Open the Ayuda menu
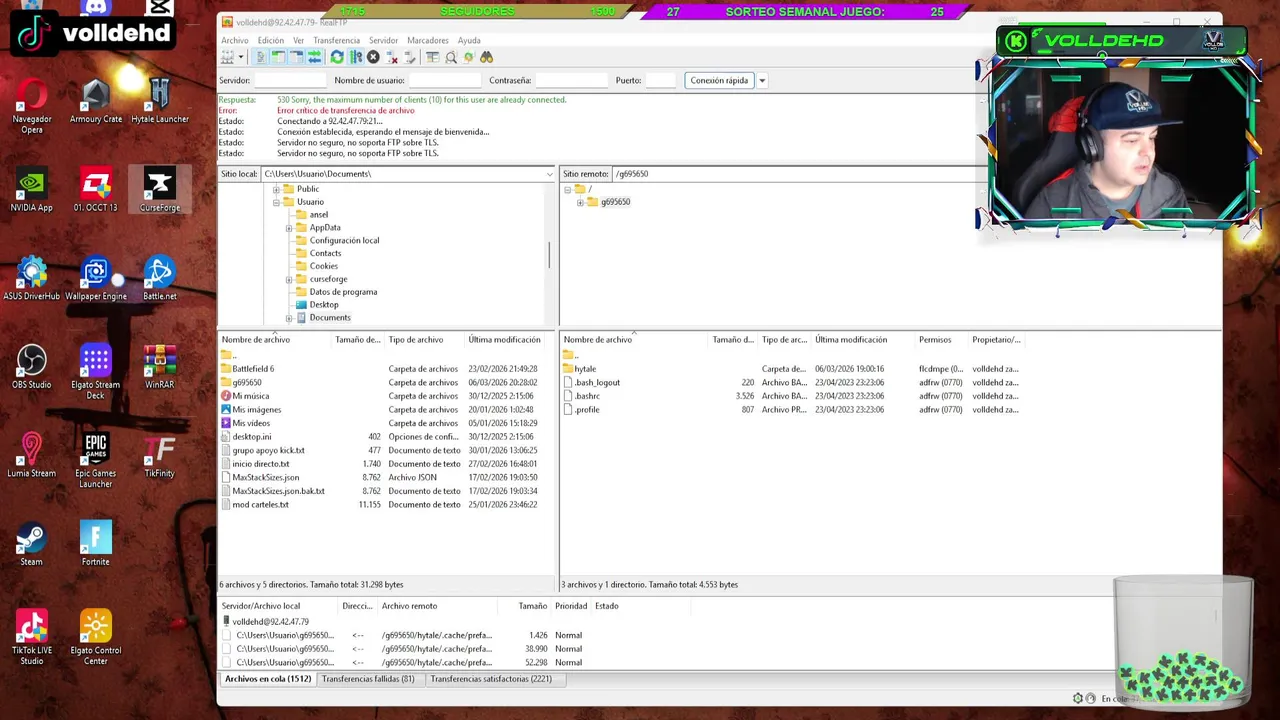The width and height of the screenshot is (1280, 720). pyautogui.click(x=469, y=41)
